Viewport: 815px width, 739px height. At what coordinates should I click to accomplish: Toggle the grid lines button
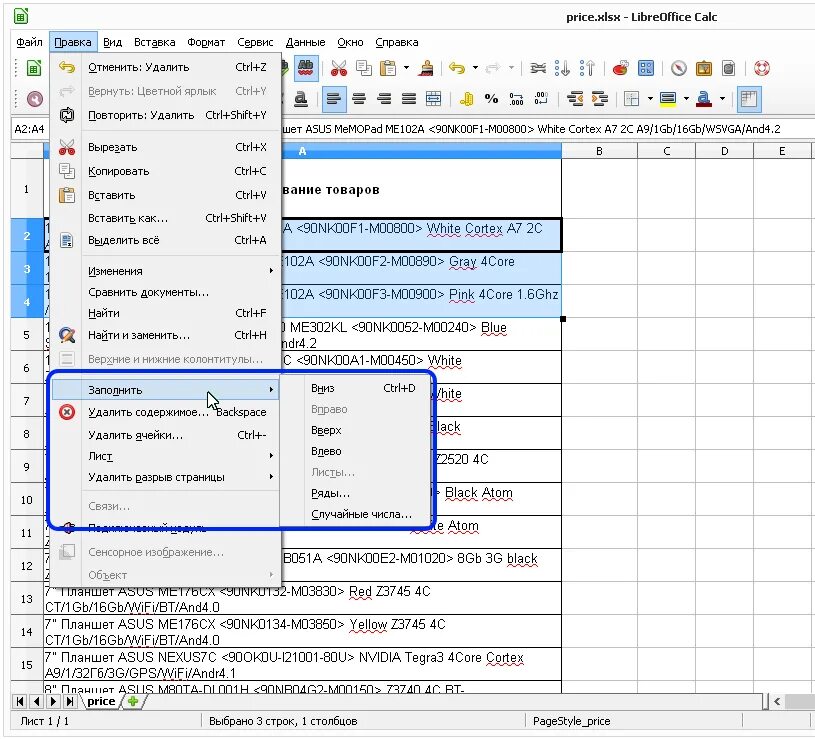pyautogui.click(x=749, y=99)
